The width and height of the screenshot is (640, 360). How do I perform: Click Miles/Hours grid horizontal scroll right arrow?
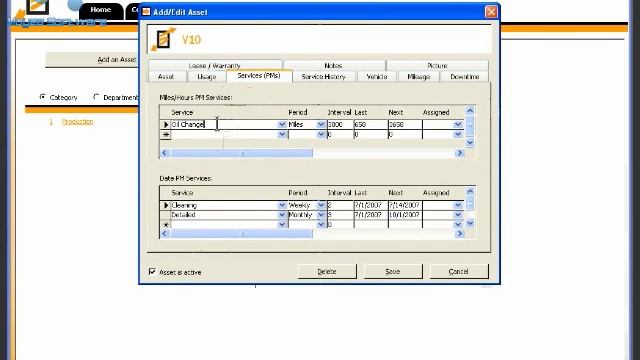(x=460, y=153)
